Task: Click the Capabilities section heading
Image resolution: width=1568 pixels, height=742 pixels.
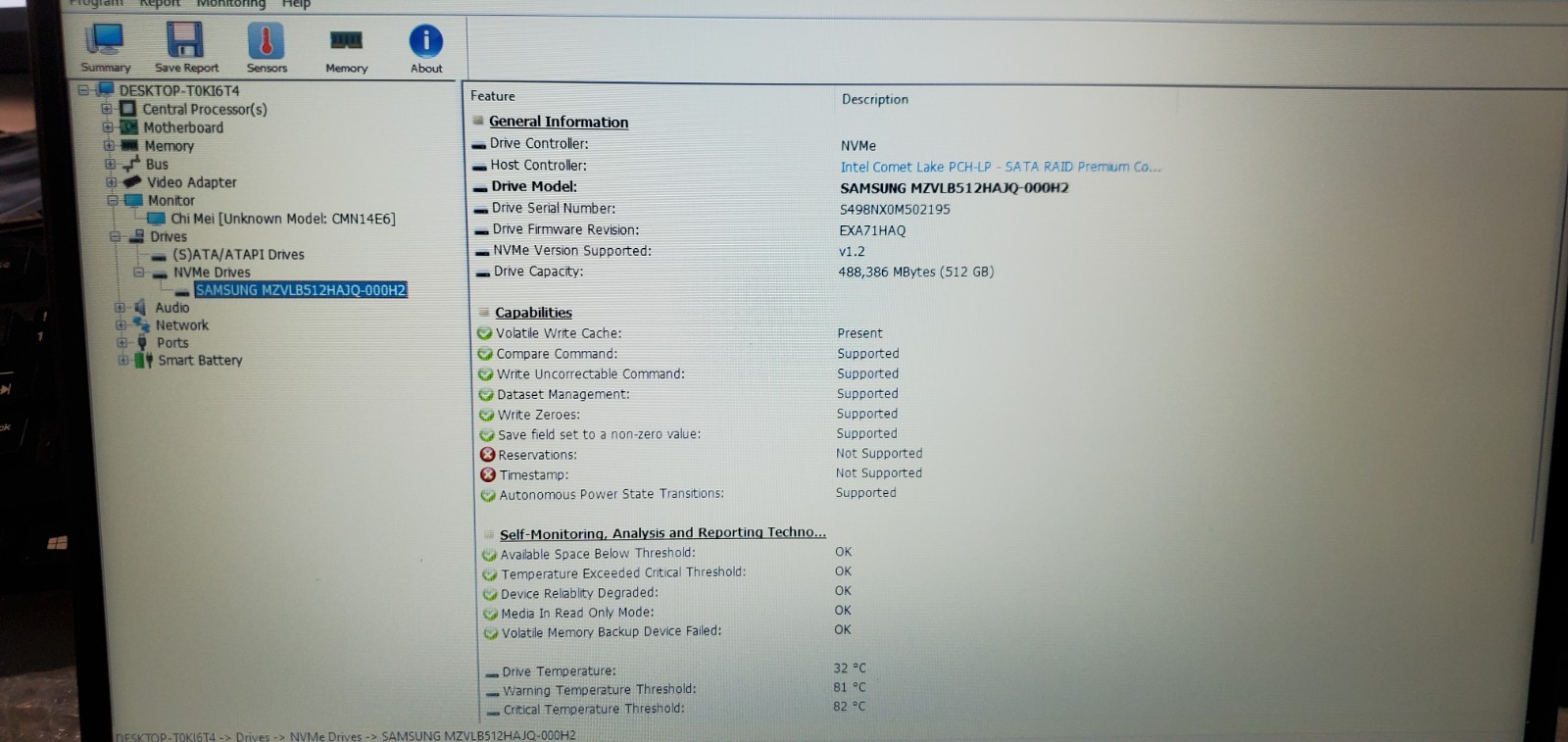Action: point(533,313)
